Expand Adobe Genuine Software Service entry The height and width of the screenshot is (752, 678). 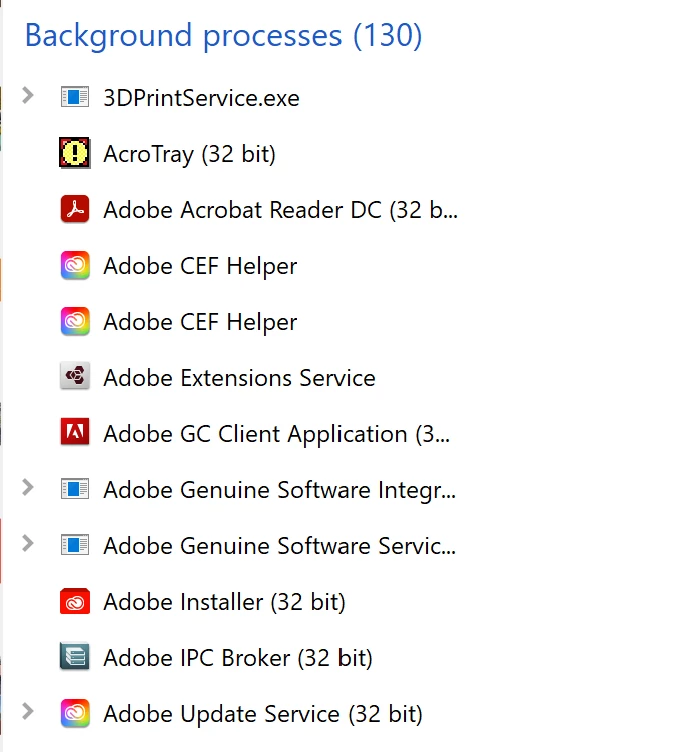click(28, 543)
